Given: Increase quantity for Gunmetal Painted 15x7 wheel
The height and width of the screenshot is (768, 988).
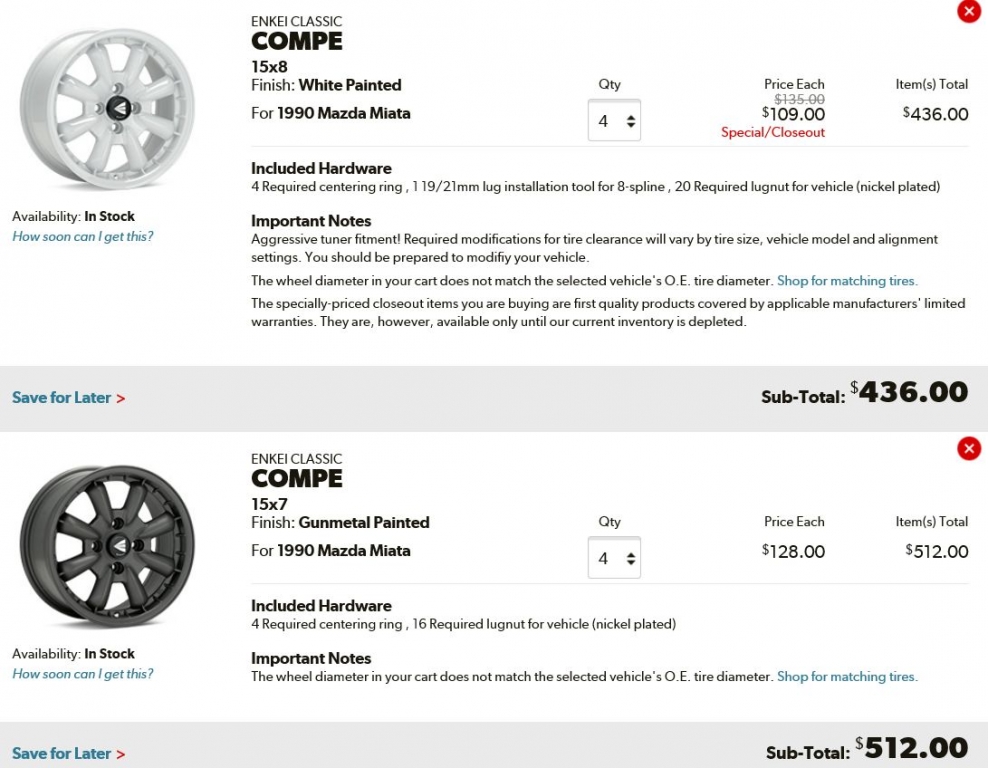Looking at the screenshot, I should pos(631,554).
